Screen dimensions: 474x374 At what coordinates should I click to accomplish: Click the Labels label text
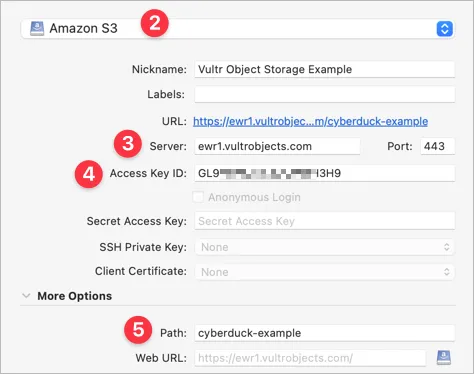pos(166,95)
